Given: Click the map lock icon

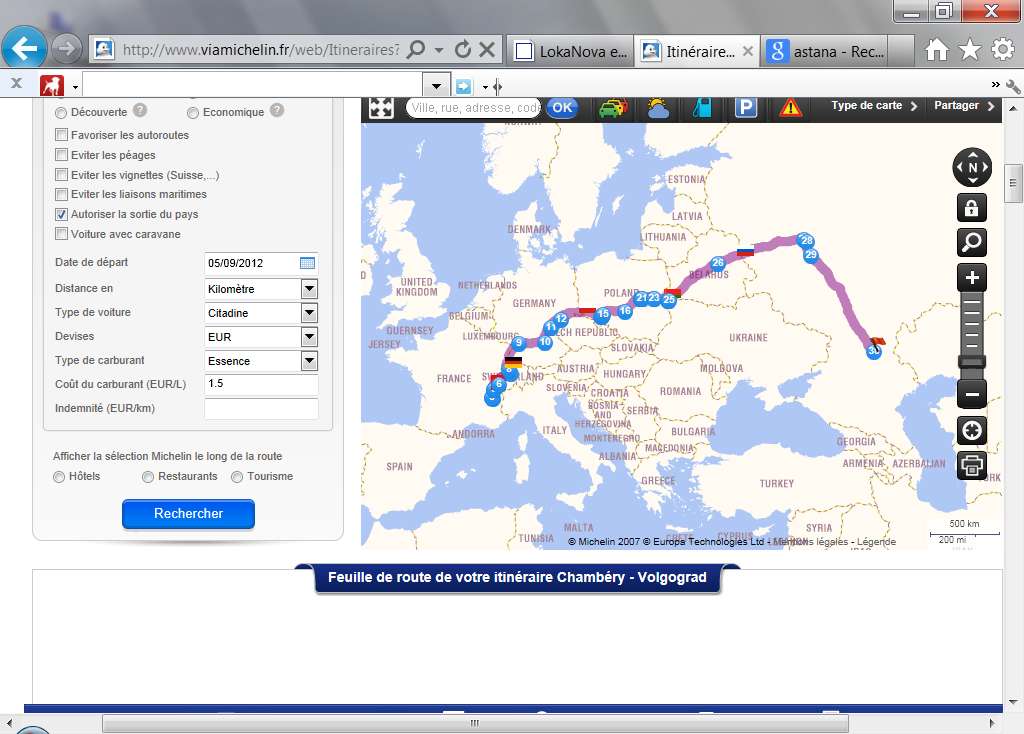Looking at the screenshot, I should (x=972, y=207).
